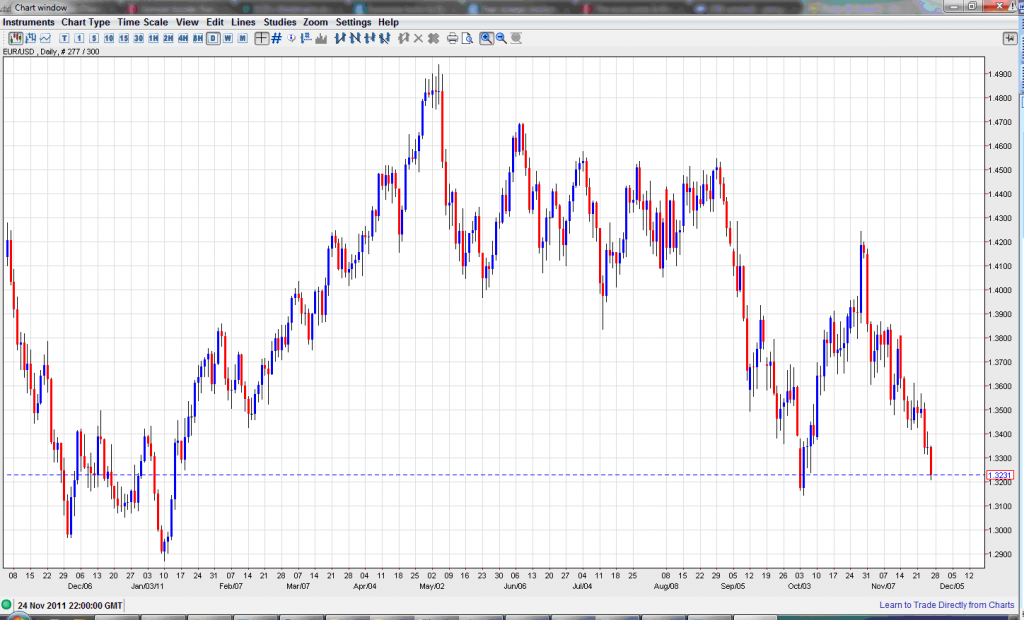Choose the 2H time scale button
Image resolution: width=1024 pixels, height=620 pixels.
tap(168, 39)
